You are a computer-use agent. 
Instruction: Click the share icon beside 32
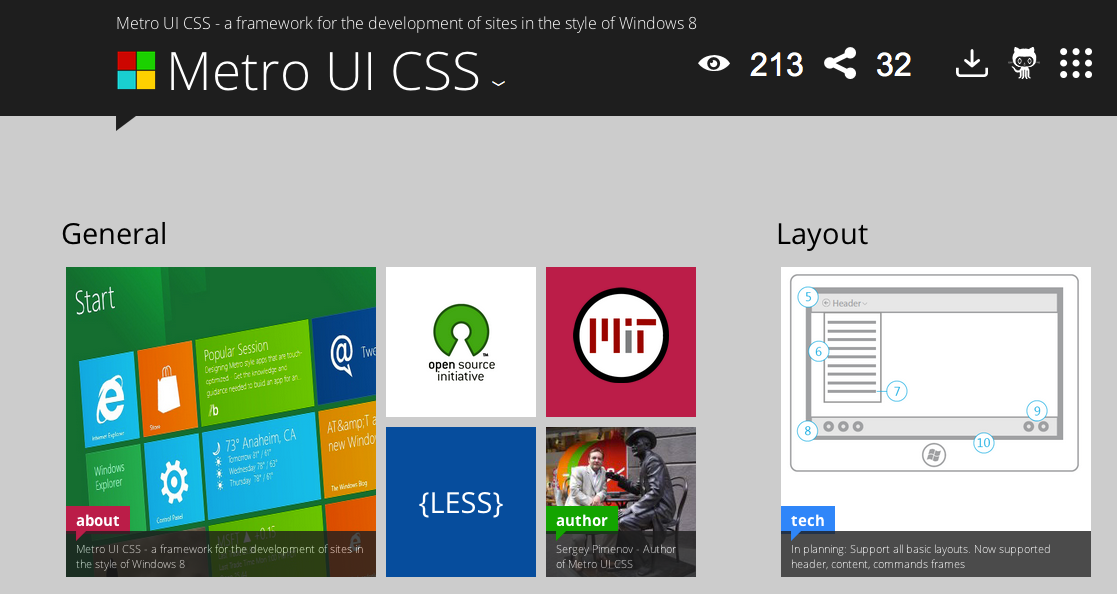pyautogui.click(x=840, y=64)
